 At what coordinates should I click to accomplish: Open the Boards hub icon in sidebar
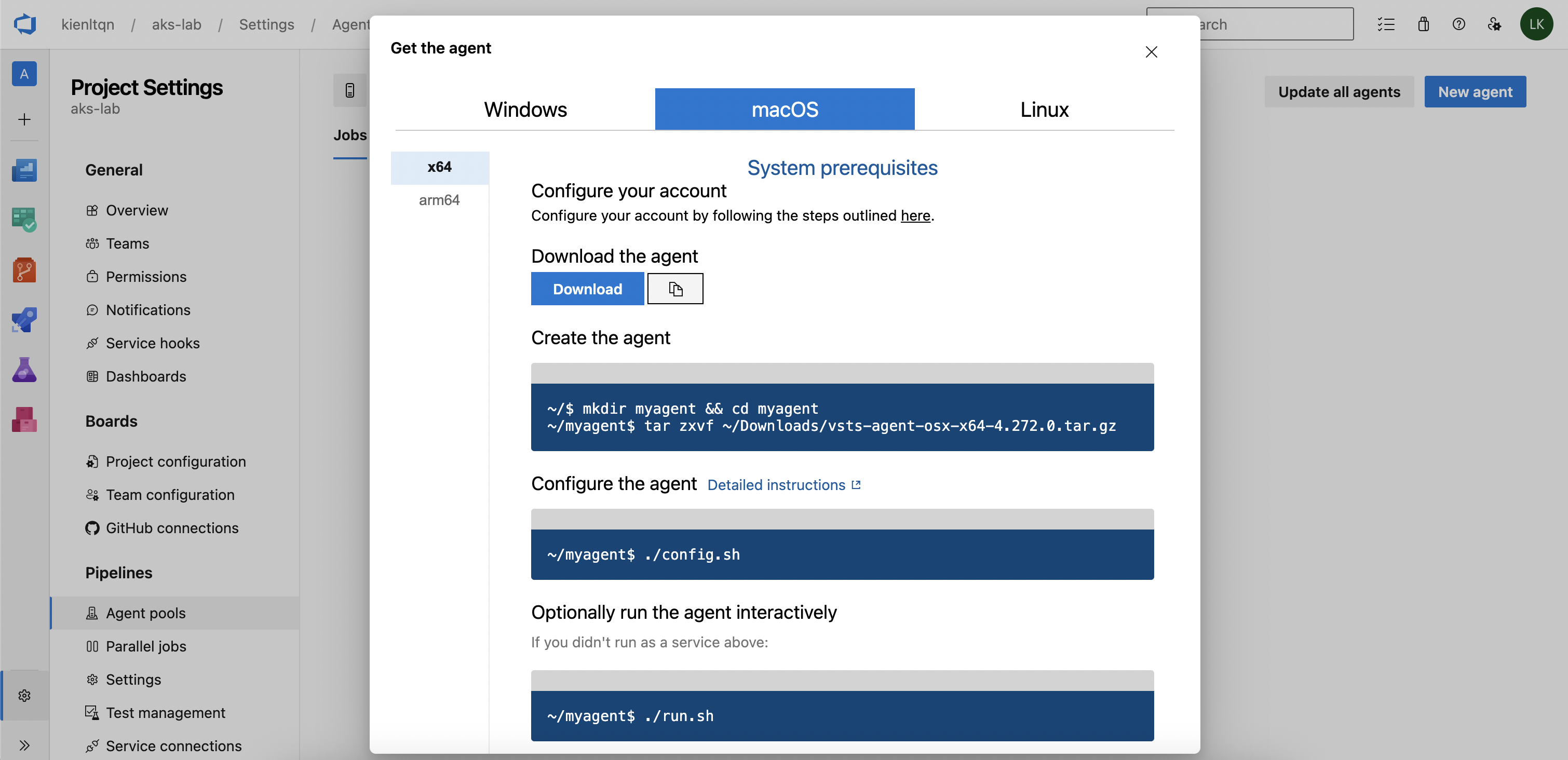[24, 220]
